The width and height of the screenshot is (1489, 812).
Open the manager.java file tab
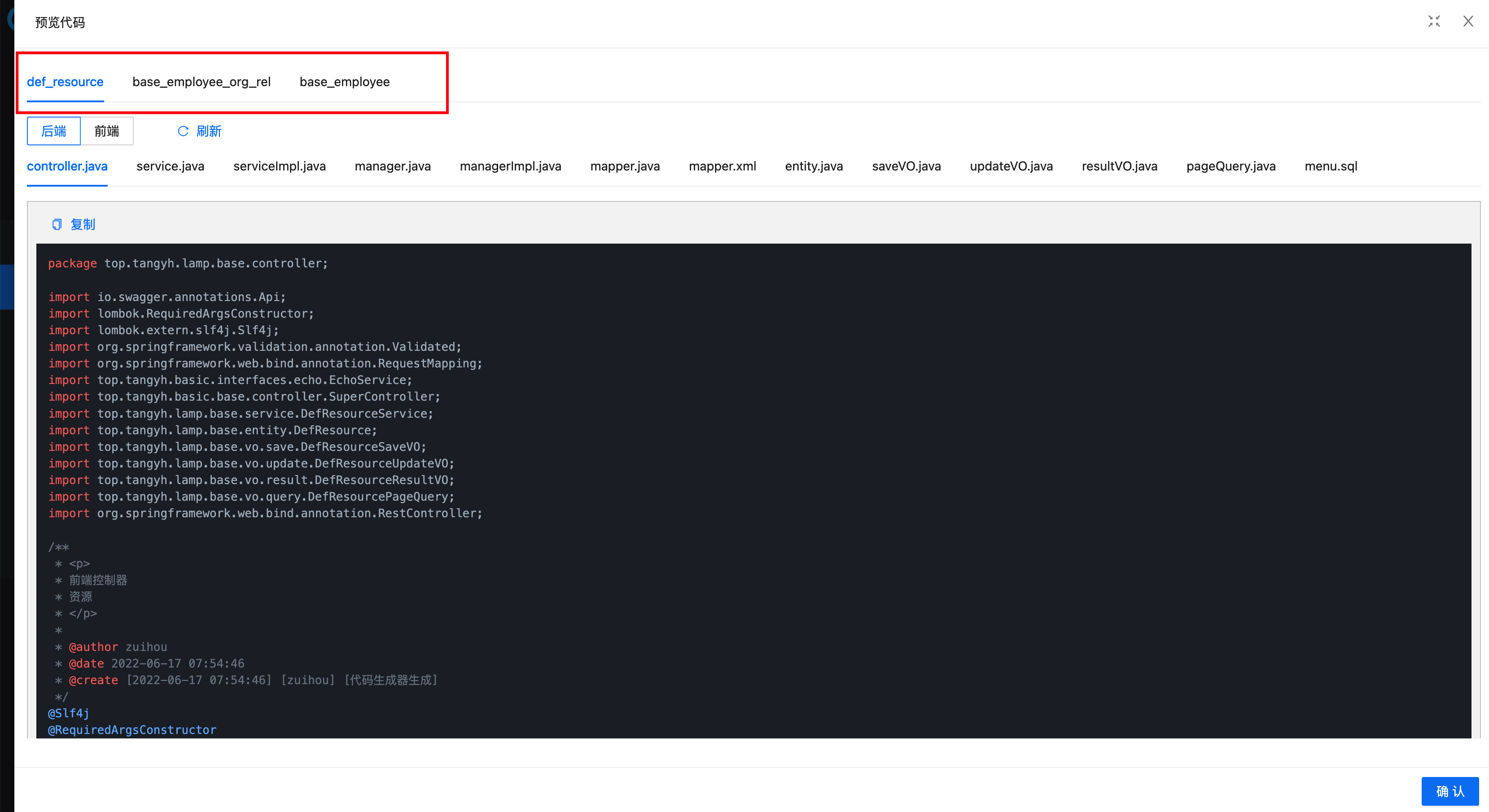(393, 166)
